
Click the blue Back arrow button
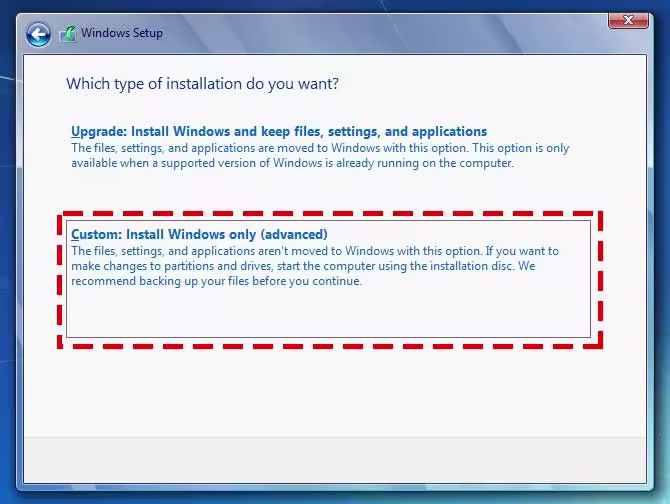pos(38,34)
